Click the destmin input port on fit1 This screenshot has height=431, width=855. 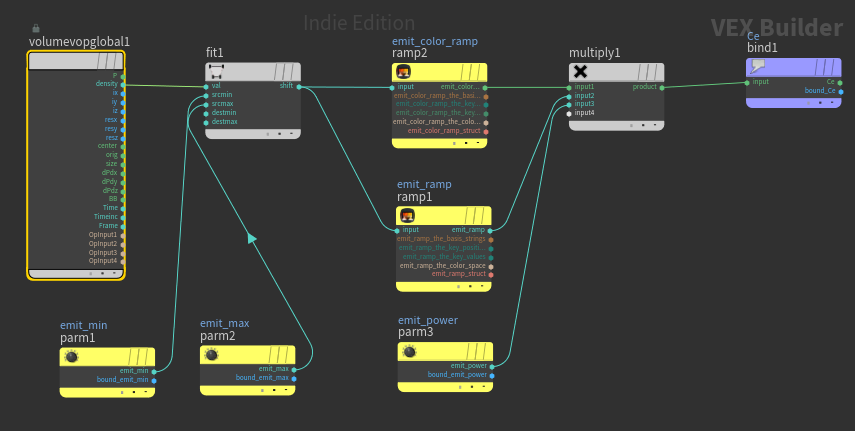pyautogui.click(x=206, y=113)
